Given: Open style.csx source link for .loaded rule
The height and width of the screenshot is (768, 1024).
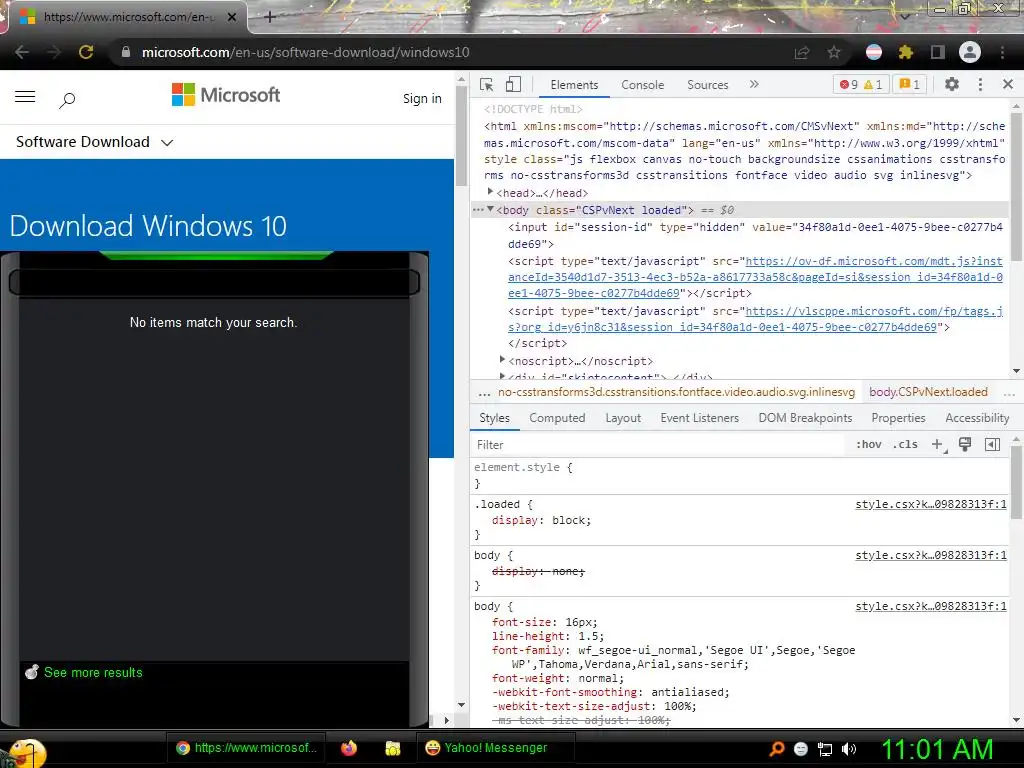Looking at the screenshot, I should point(931,504).
